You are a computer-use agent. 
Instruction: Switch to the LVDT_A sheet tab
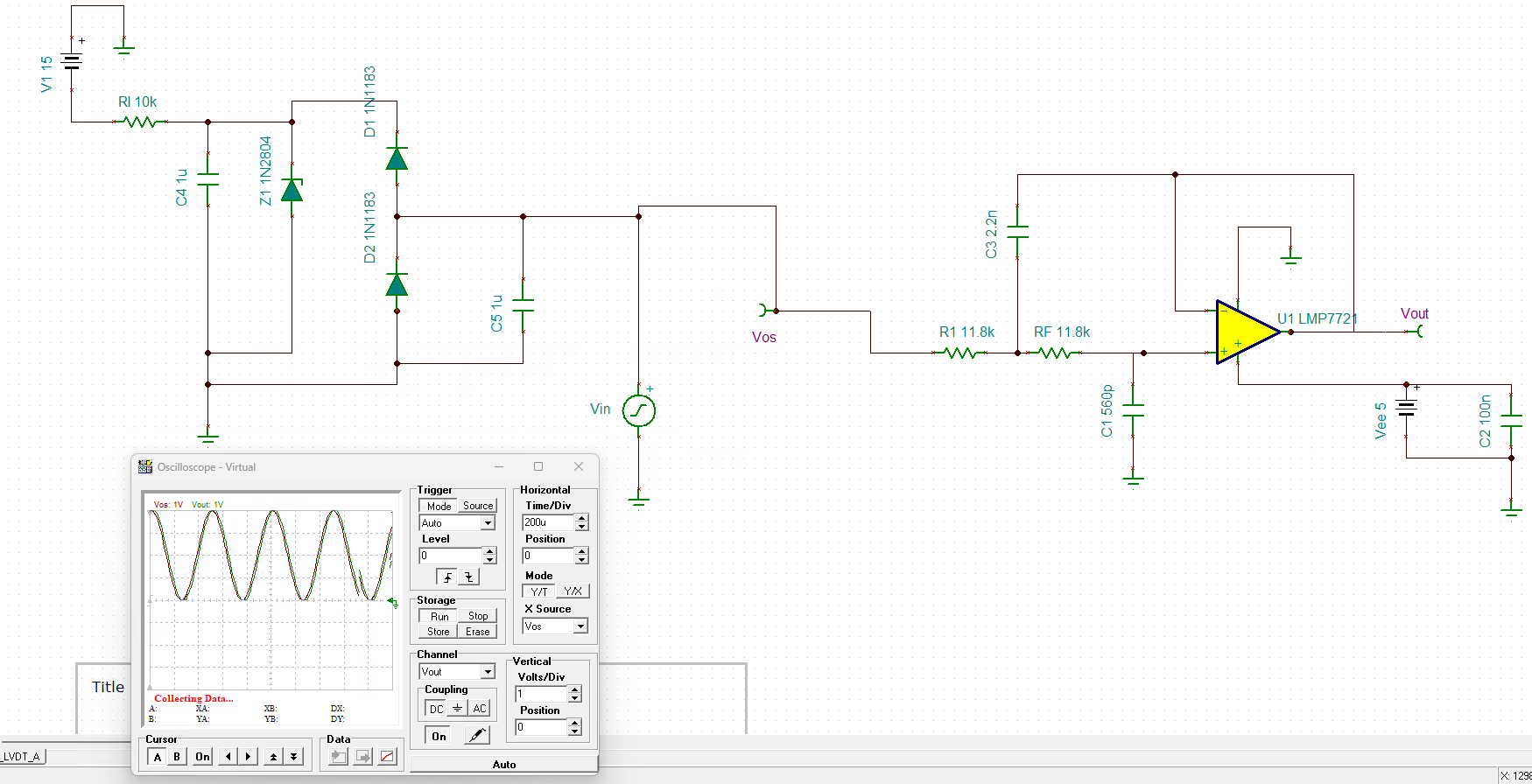(x=22, y=756)
